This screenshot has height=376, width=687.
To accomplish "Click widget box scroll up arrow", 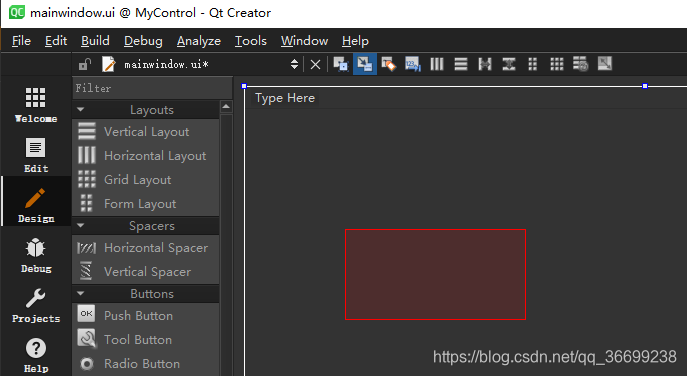I will point(226,106).
